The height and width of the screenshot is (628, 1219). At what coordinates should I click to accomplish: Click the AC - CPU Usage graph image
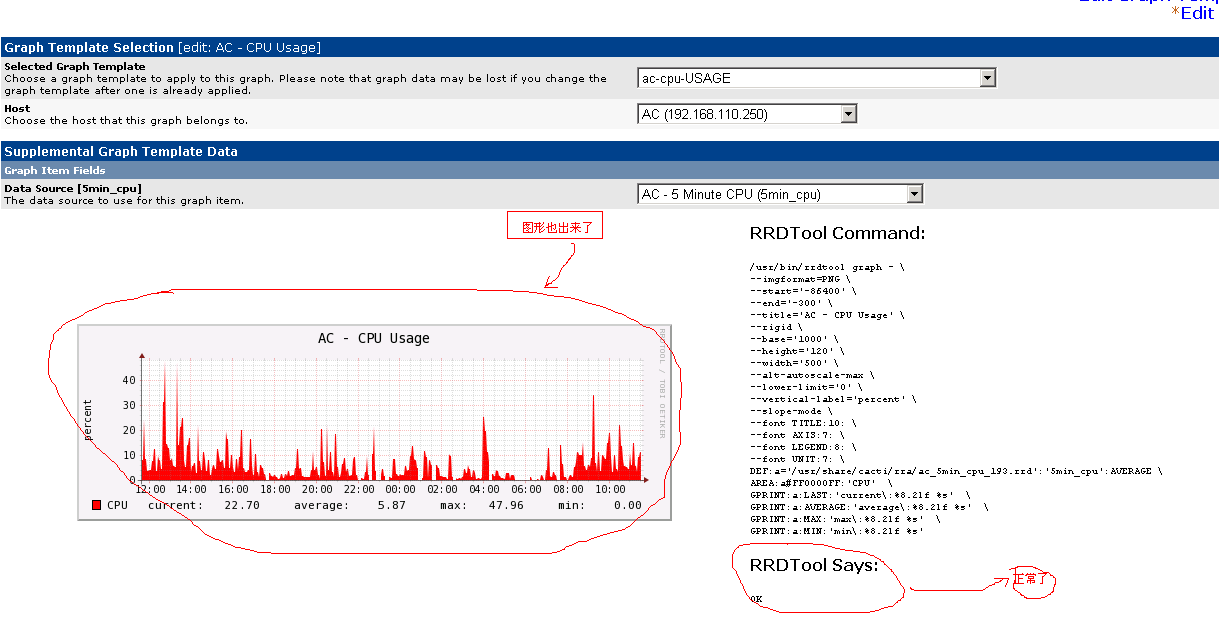375,422
